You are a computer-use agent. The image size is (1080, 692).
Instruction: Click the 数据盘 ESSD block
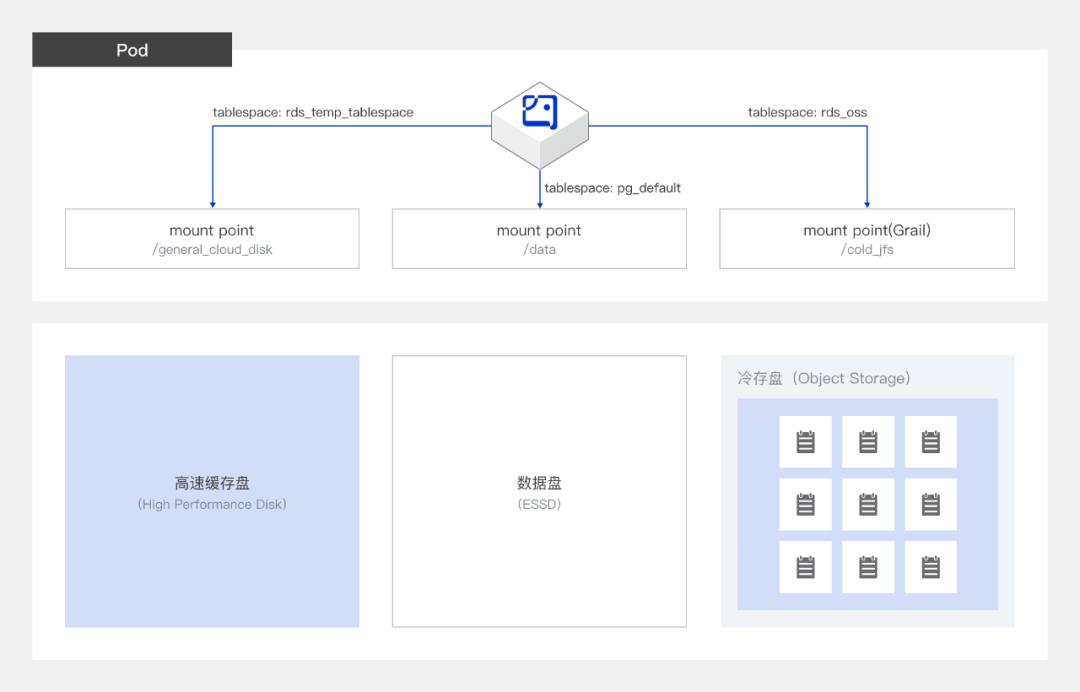pos(539,492)
